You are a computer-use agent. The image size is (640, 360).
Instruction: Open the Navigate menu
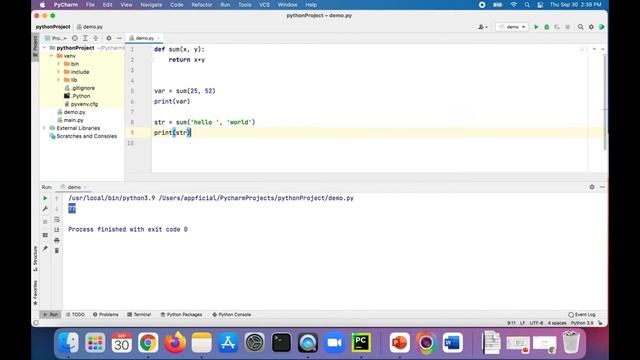click(151, 5)
